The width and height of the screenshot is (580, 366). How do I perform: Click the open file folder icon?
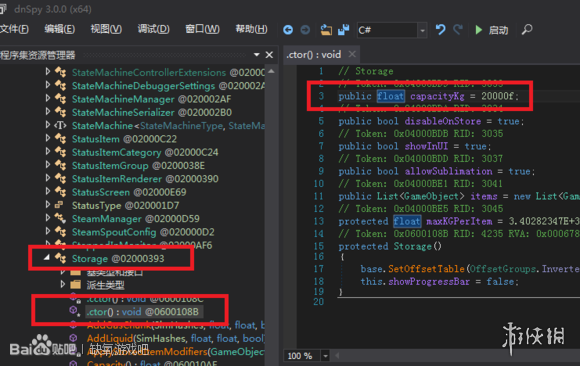[326, 30]
